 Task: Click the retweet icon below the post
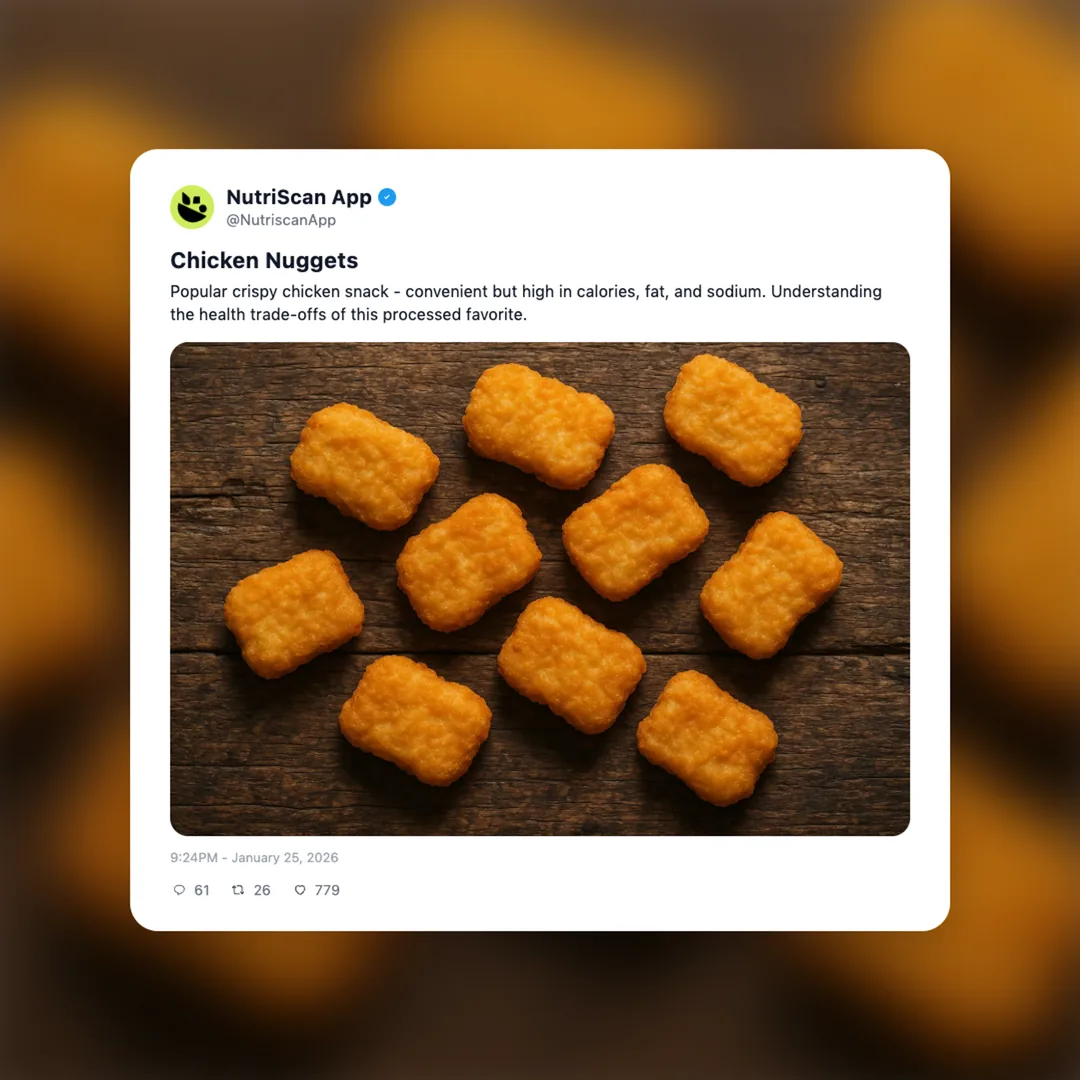(x=240, y=890)
